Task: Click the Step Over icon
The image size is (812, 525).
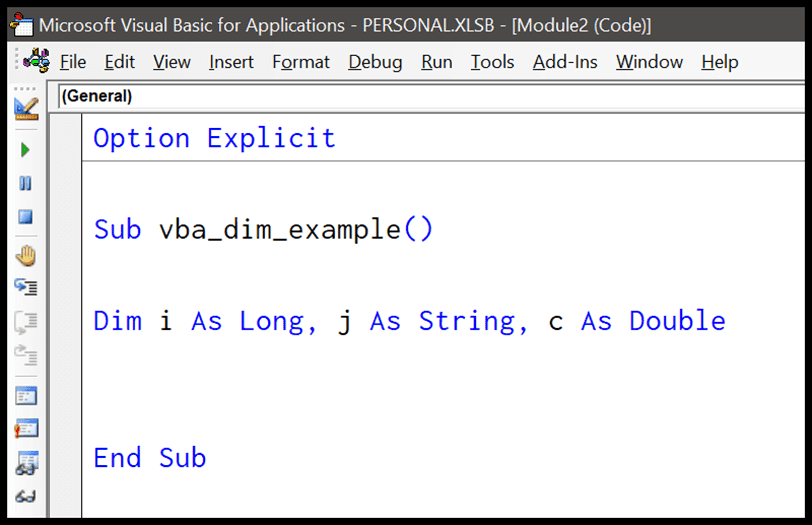Action: [x=26, y=322]
